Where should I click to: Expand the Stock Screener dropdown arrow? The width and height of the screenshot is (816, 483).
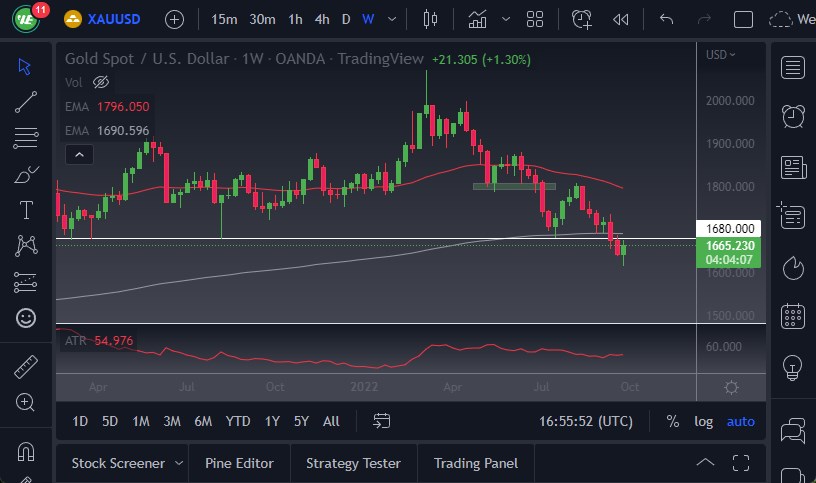pos(179,463)
